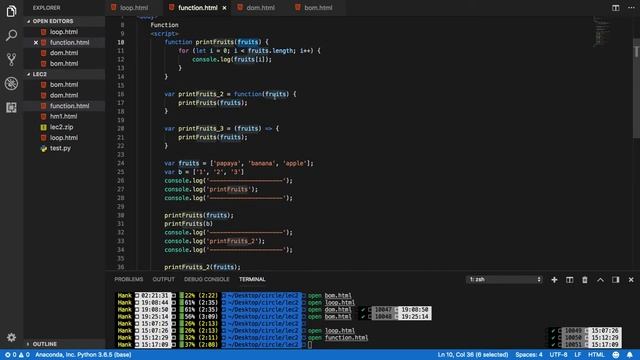
Task: Switch to the bom.html editor tab
Action: coord(318,8)
